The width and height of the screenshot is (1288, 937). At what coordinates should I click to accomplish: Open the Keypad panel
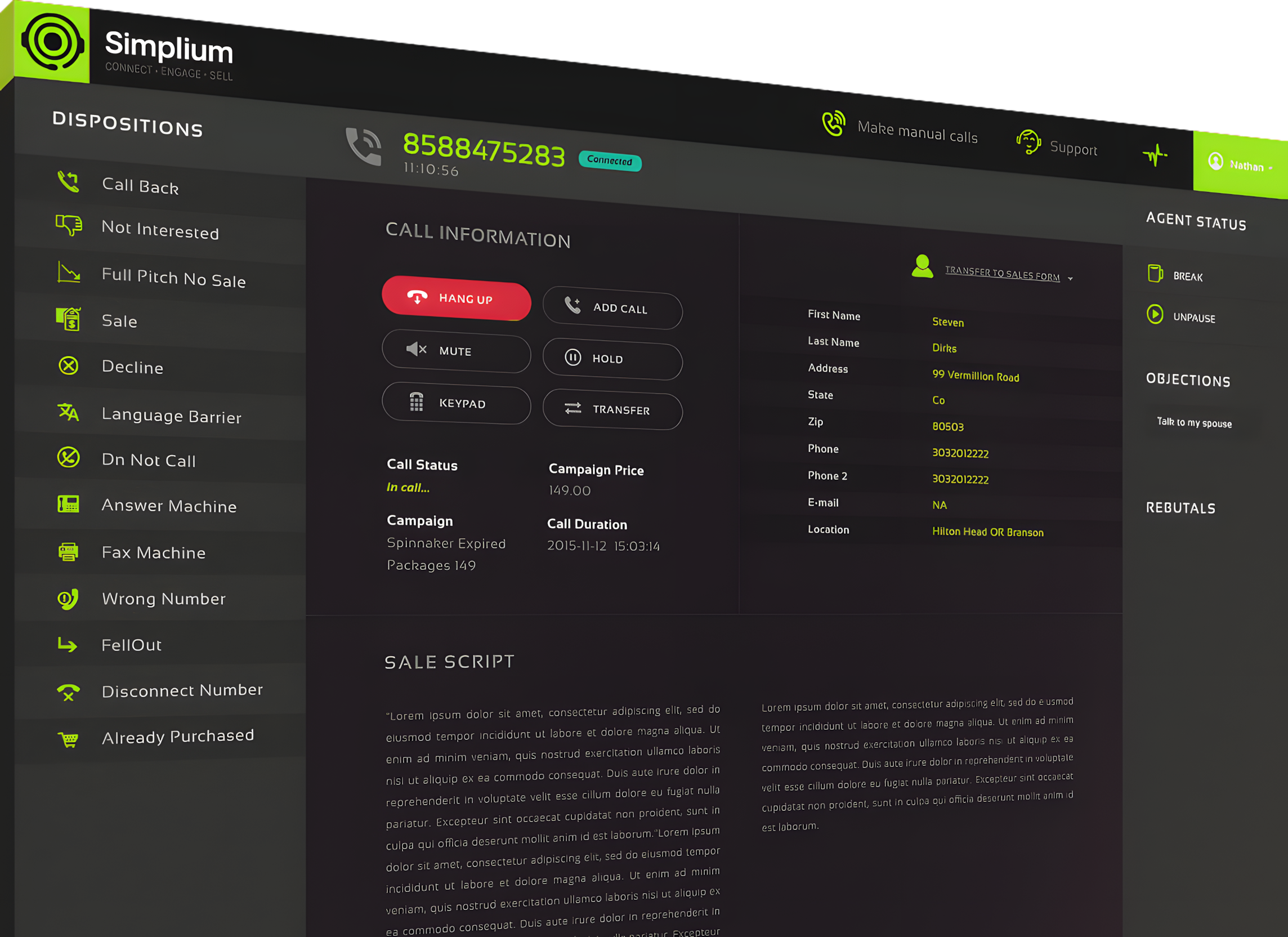point(456,403)
